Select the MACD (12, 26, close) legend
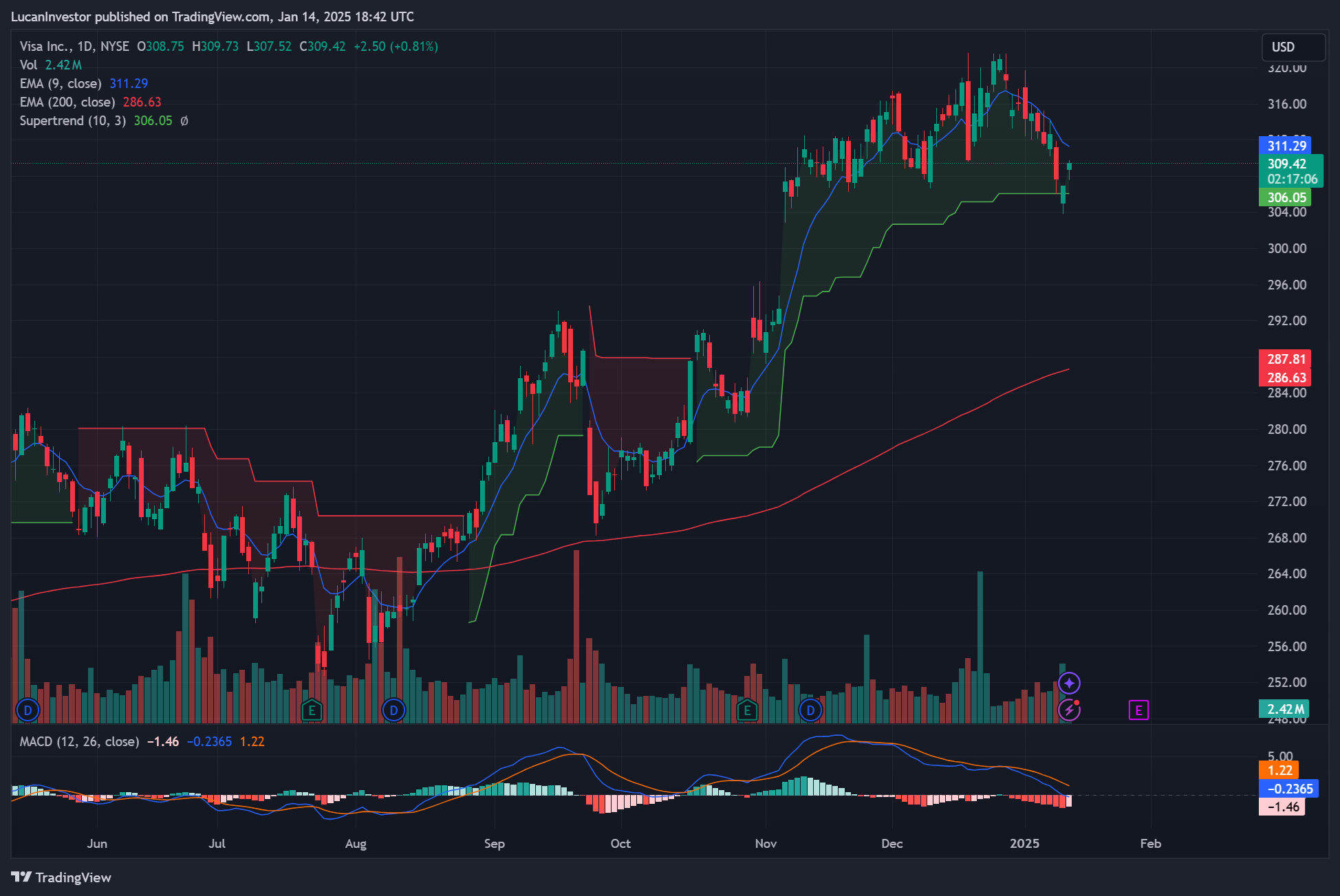The height and width of the screenshot is (896, 1340). coord(79,741)
